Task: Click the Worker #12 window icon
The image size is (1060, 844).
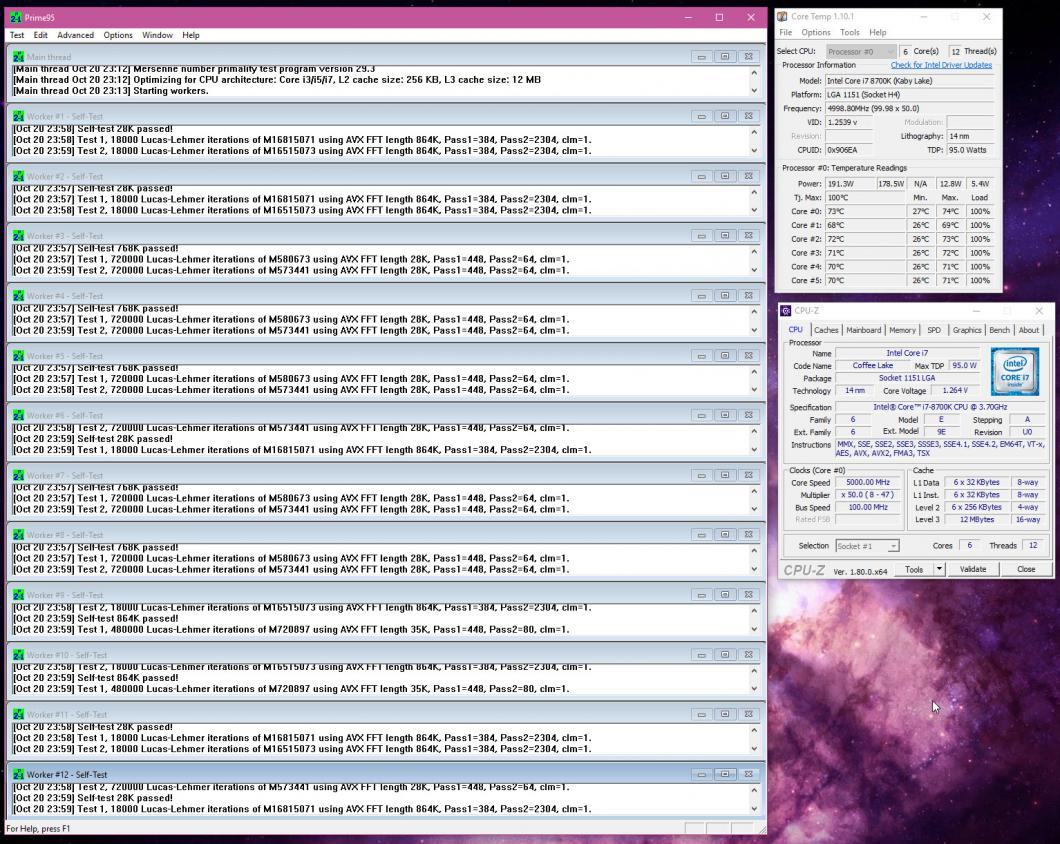Action: tap(18, 774)
